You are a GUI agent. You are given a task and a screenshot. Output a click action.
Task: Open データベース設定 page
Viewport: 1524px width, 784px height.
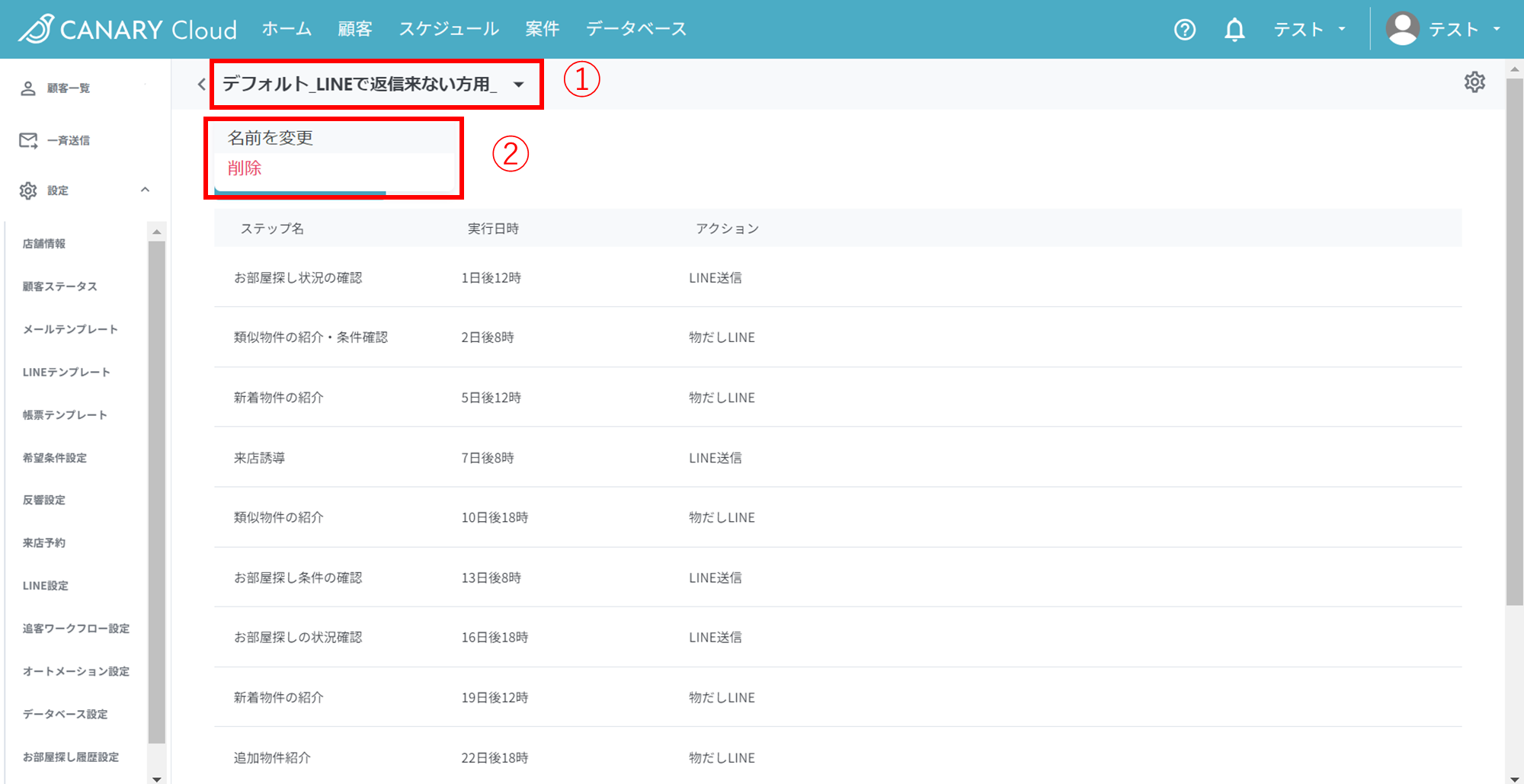pos(65,714)
